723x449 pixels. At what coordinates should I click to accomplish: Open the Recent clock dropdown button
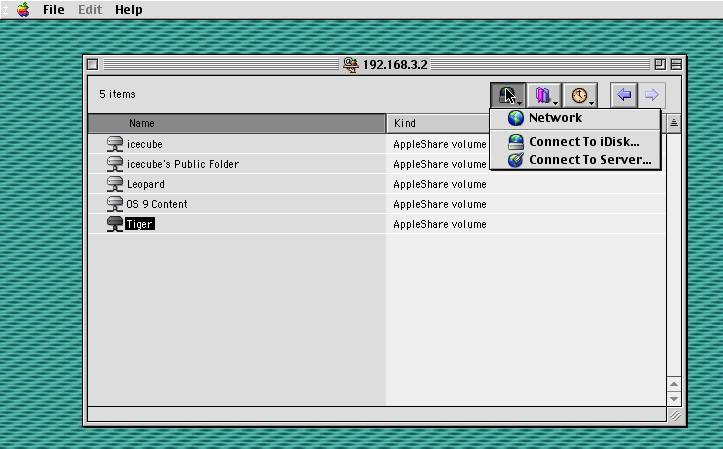pos(581,95)
